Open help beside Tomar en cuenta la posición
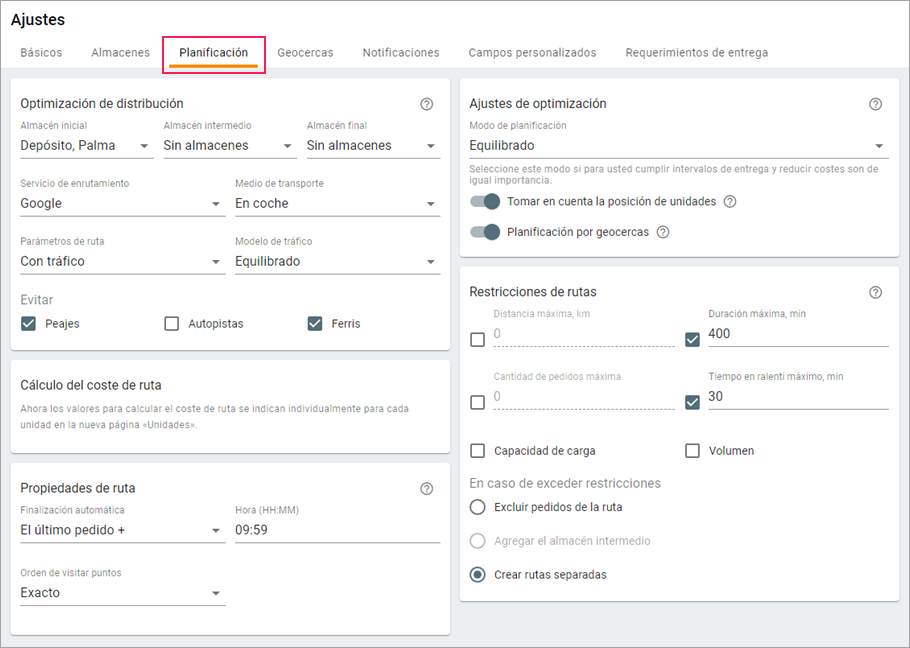This screenshot has height=648, width=910. point(730,202)
